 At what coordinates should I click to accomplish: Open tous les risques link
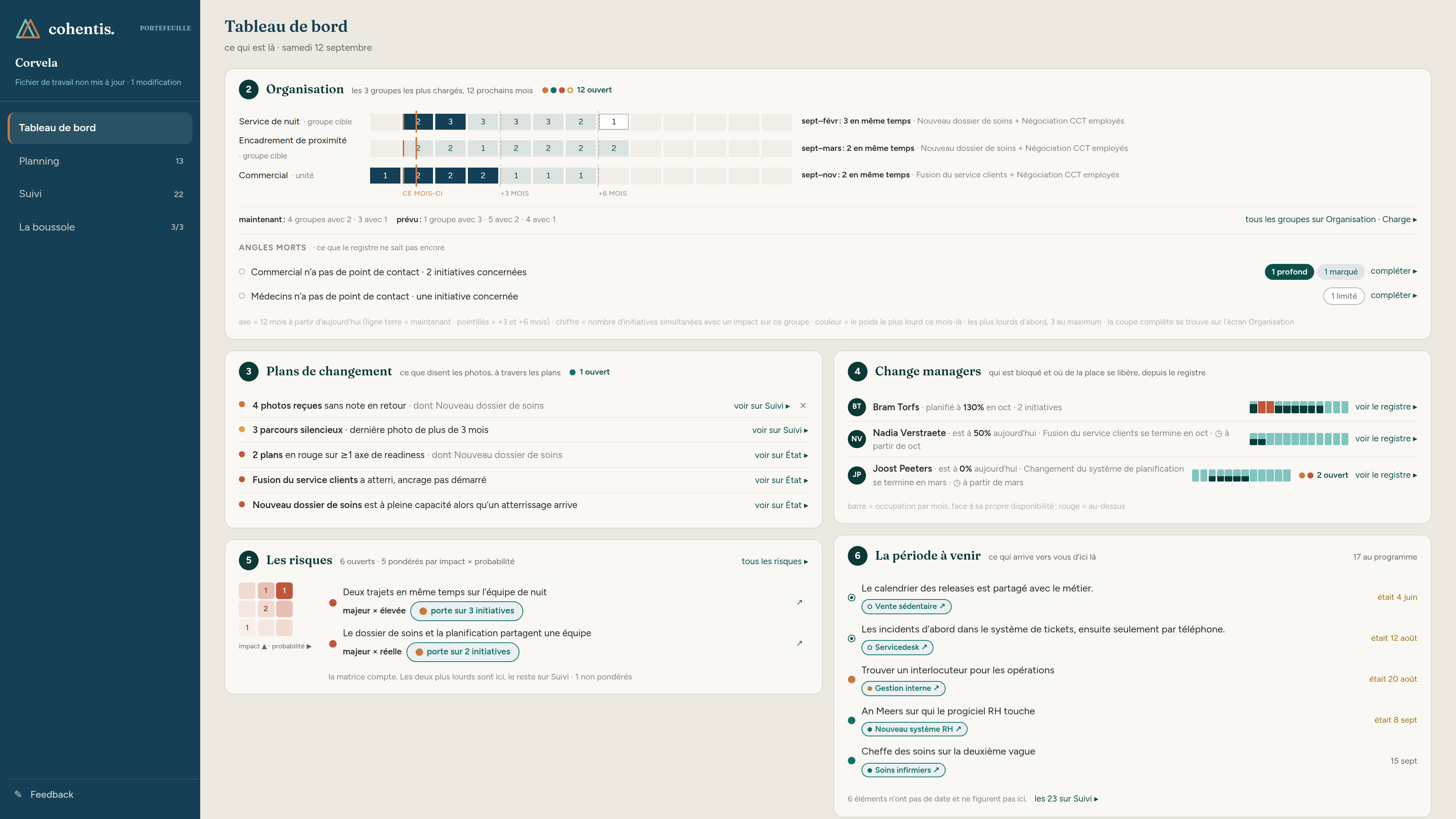tap(774, 561)
